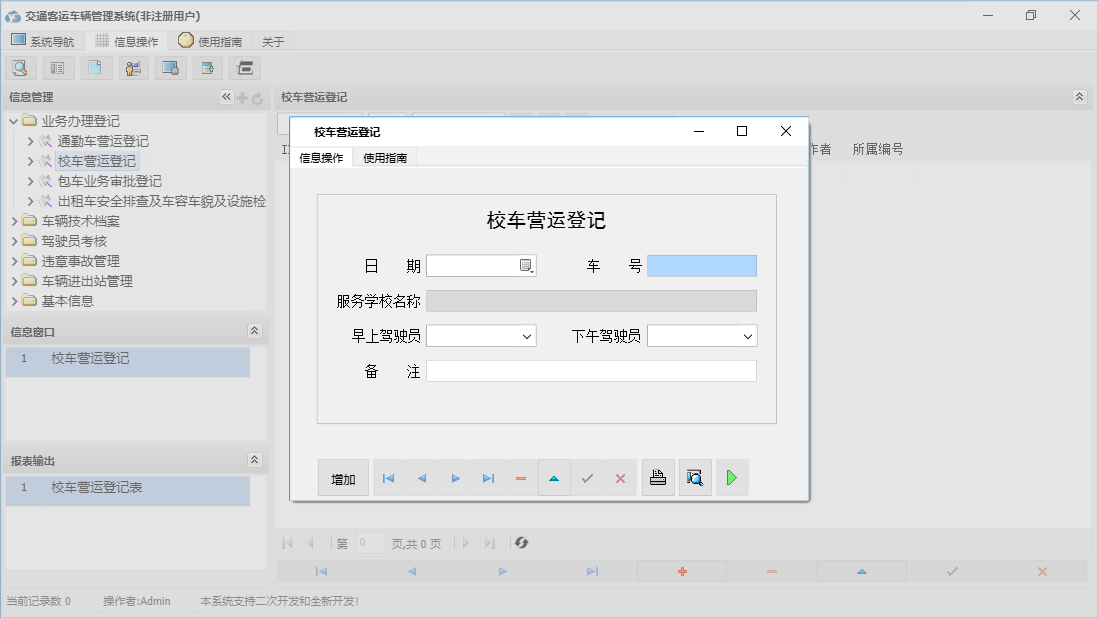Click inside the 车号 input field
This screenshot has height=618, width=1098.
701,265
